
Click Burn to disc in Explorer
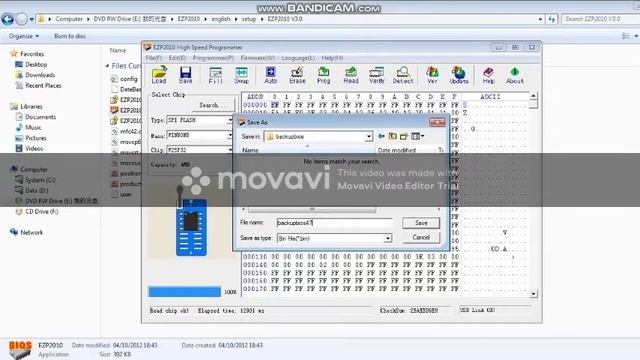point(70,36)
